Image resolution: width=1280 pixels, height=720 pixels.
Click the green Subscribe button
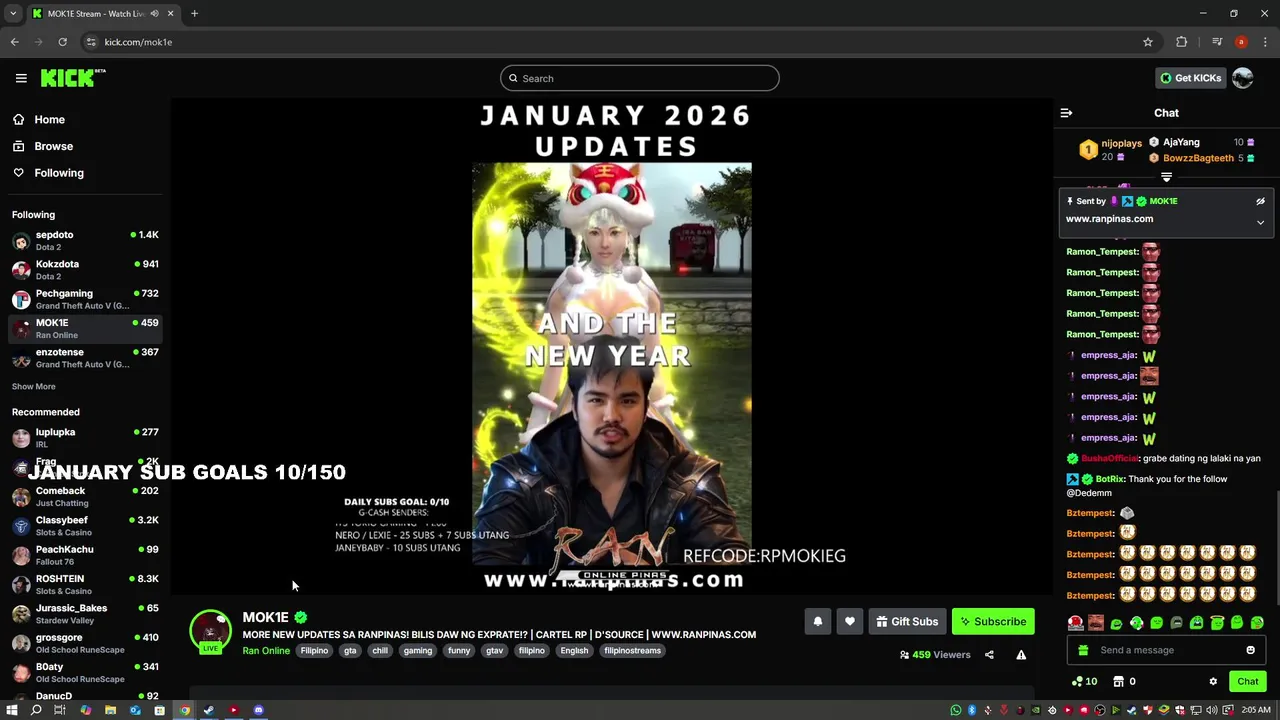pyautogui.click(x=993, y=621)
